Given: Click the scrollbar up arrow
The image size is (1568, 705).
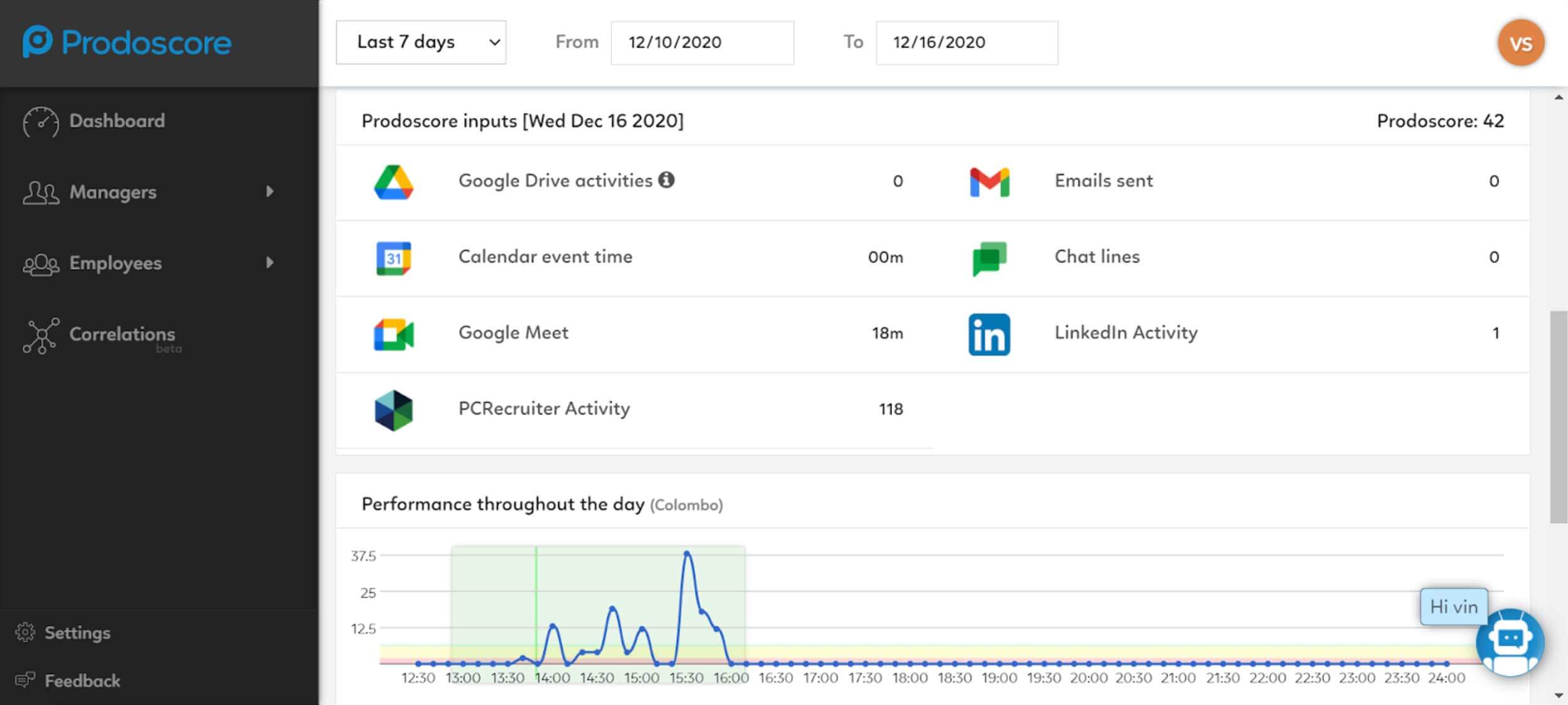Looking at the screenshot, I should pyautogui.click(x=1559, y=97).
